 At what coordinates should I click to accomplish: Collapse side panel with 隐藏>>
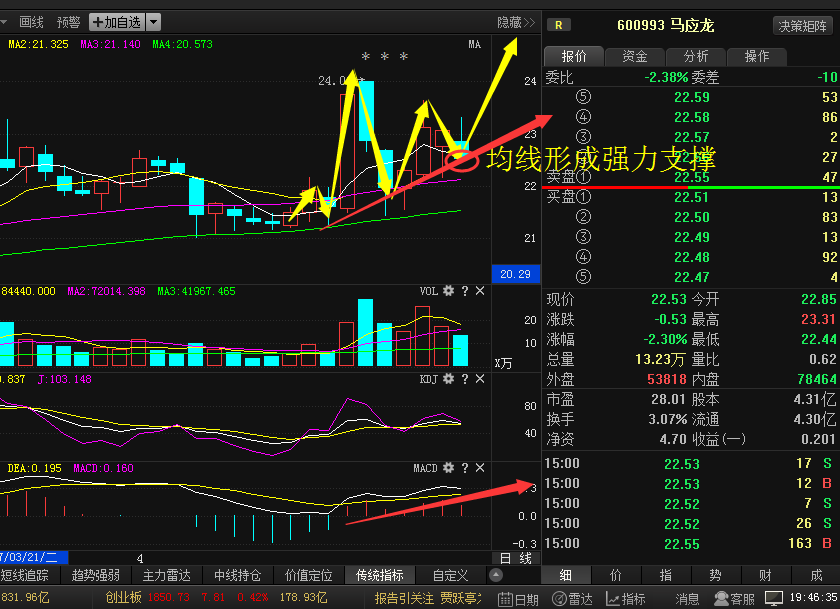pos(516,22)
